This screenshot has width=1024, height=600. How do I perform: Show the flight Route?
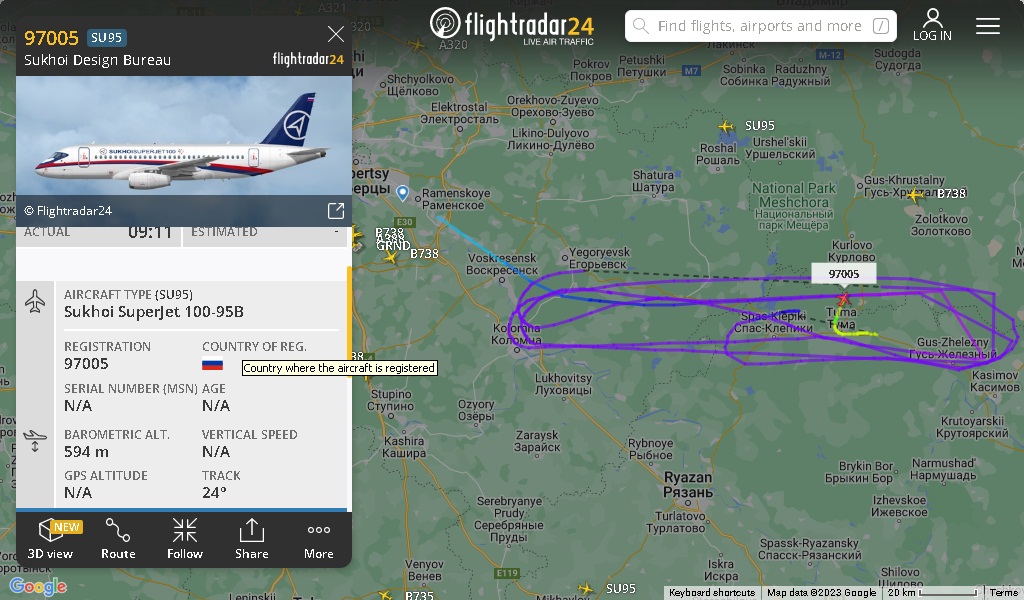click(x=118, y=539)
